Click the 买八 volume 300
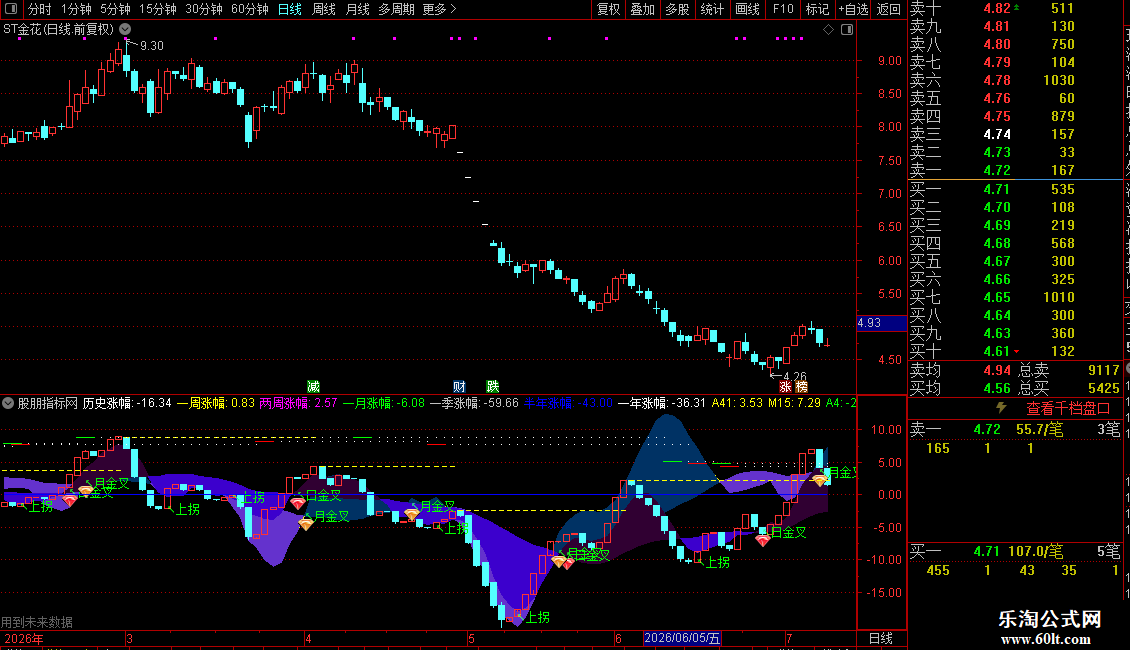This screenshot has height=650, width=1130. tap(1063, 316)
